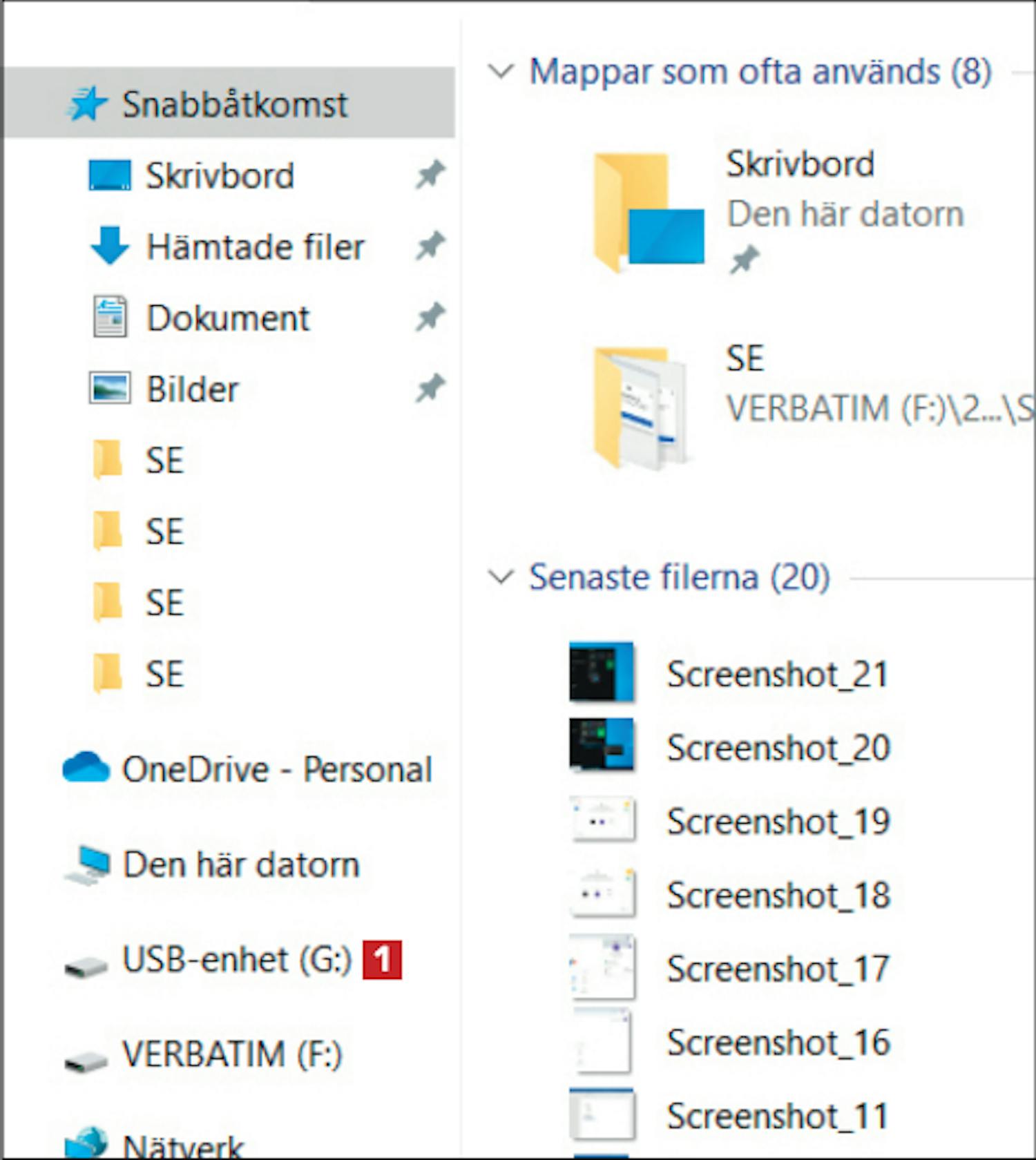Select Screenshot_18 in recent files
Screen dimensions: 1036x1160
[778, 896]
